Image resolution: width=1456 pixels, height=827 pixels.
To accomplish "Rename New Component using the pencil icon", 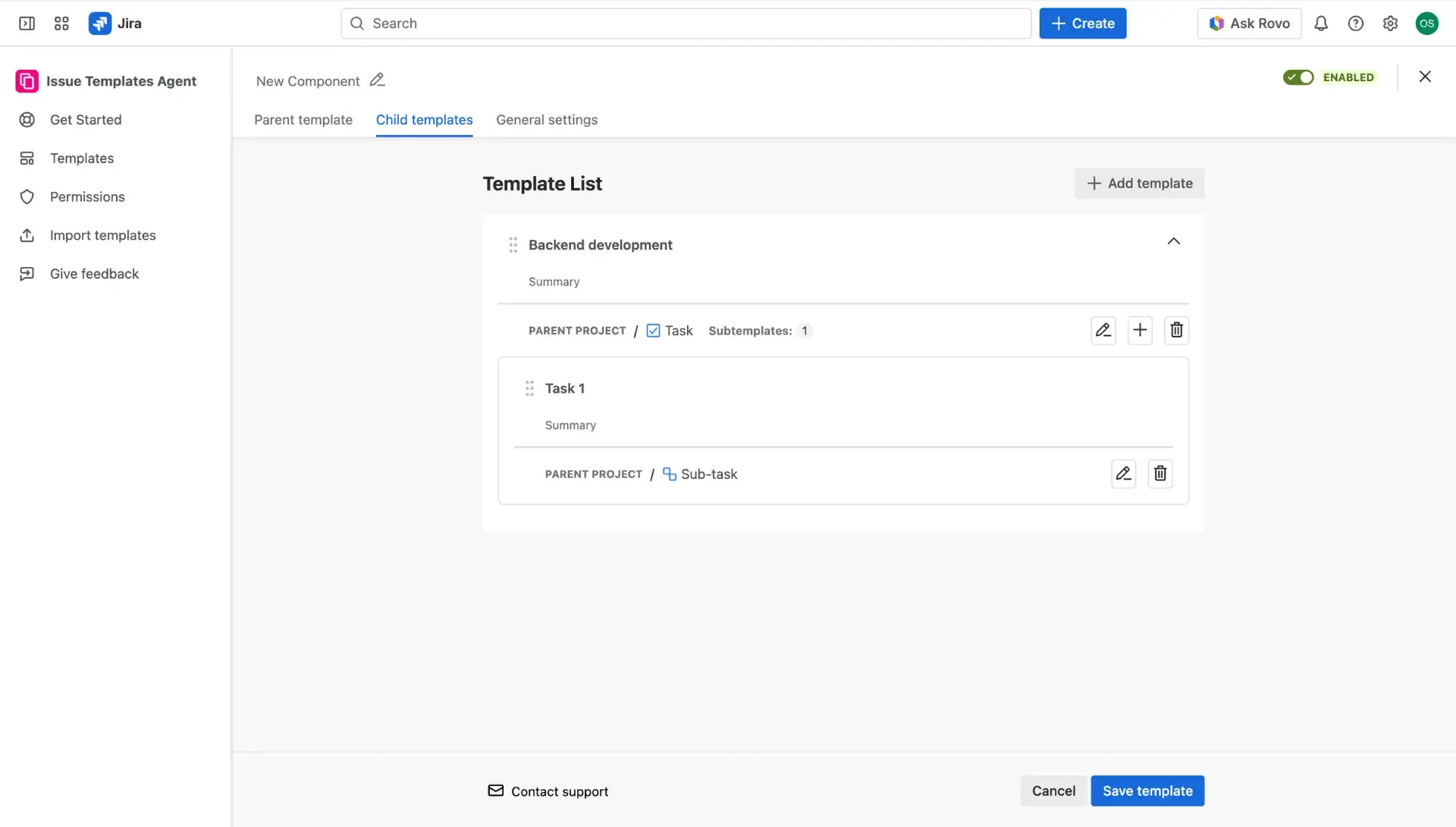I will [x=377, y=80].
